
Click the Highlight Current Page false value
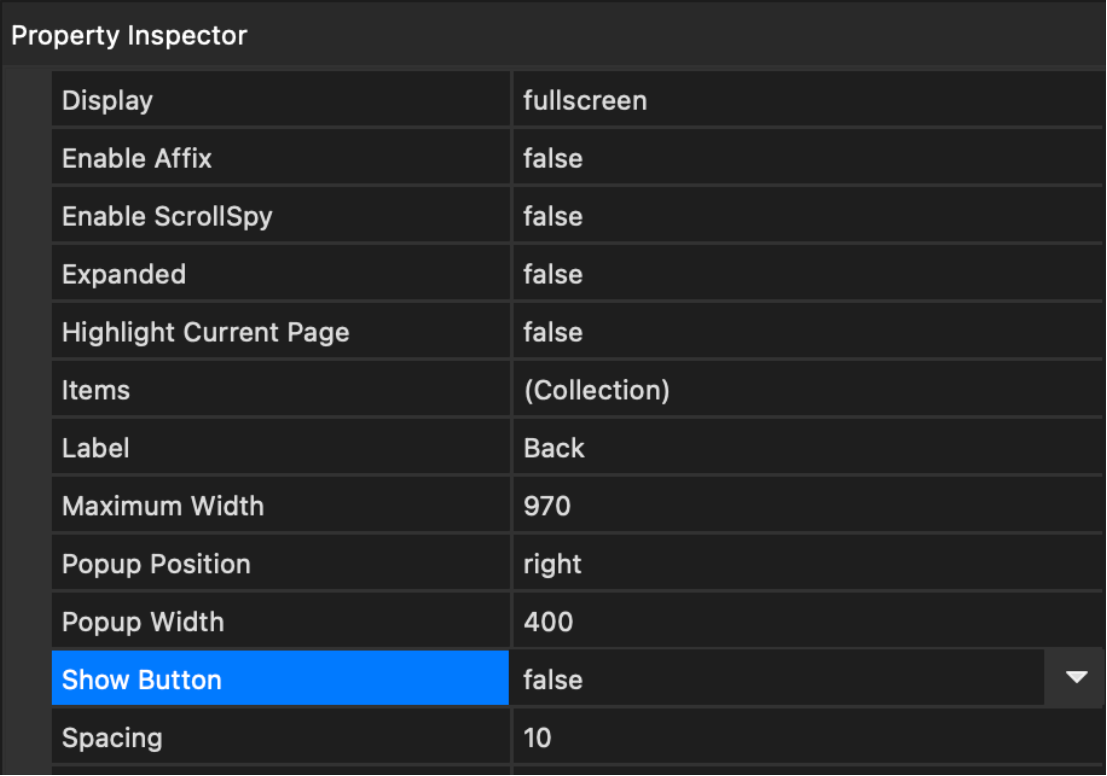553,333
